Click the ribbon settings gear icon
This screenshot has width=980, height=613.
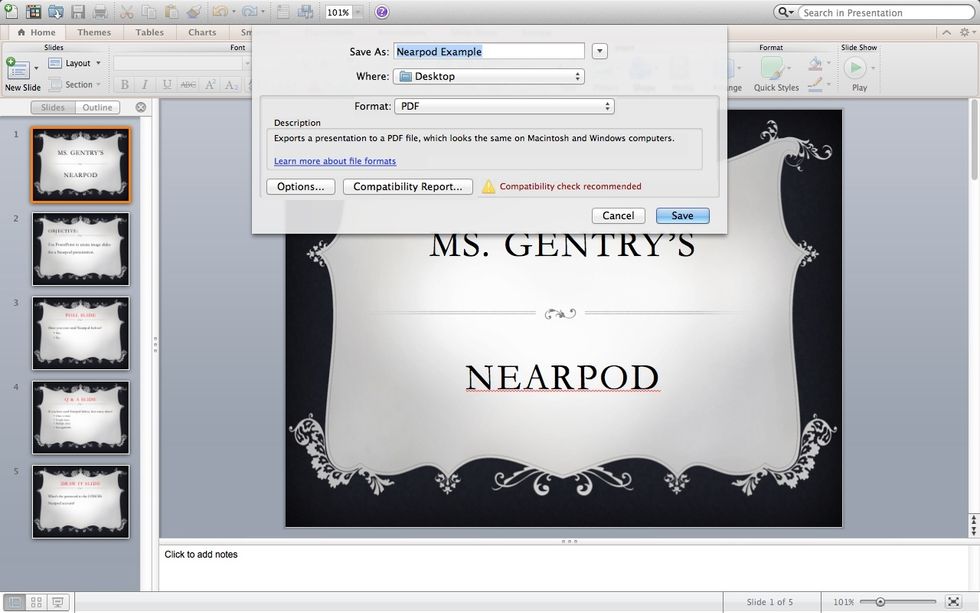coord(964,32)
